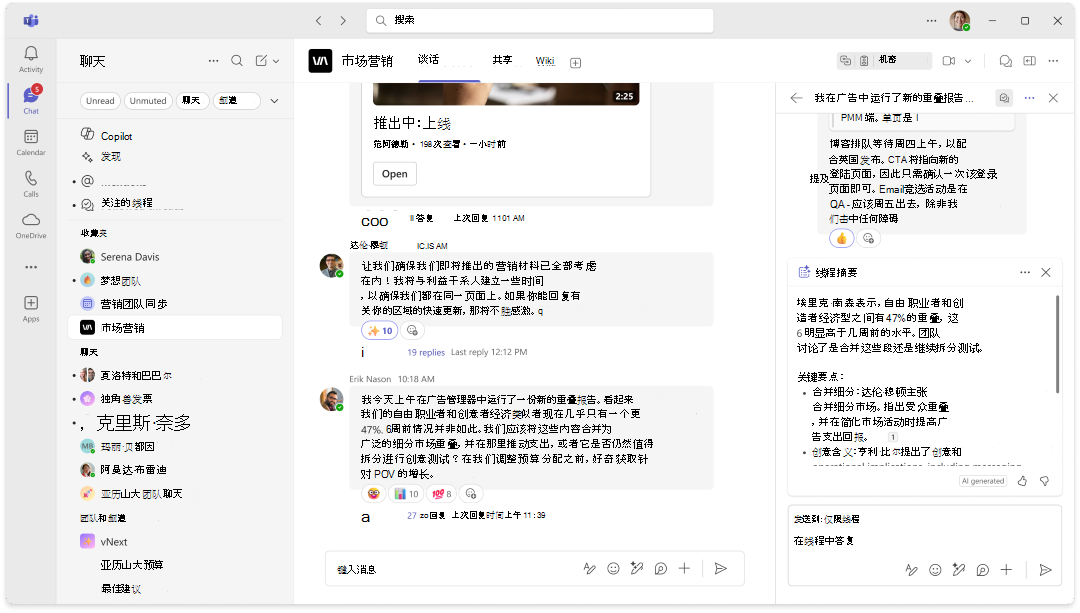Viewport: 1080px width, 613px height.
Task: Open emoji picker in thread compose box
Action: [935, 570]
